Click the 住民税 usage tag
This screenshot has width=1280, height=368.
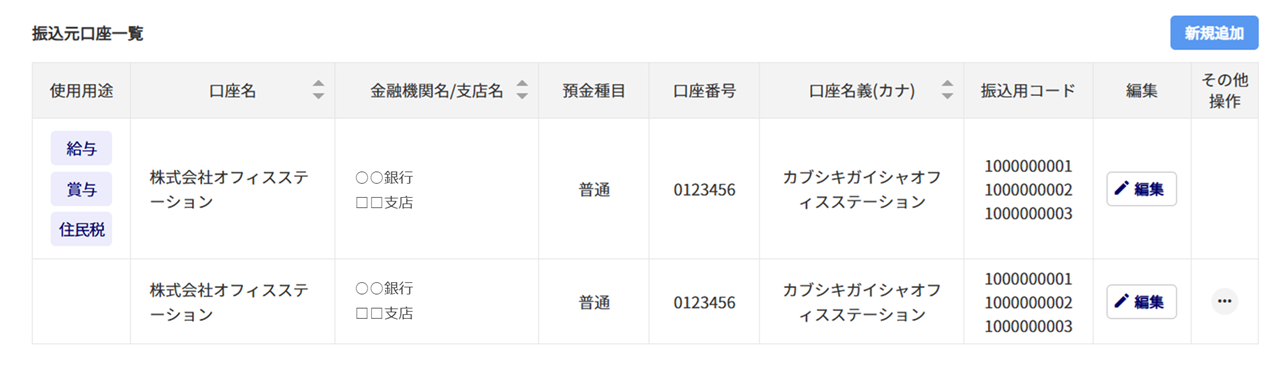(81, 230)
